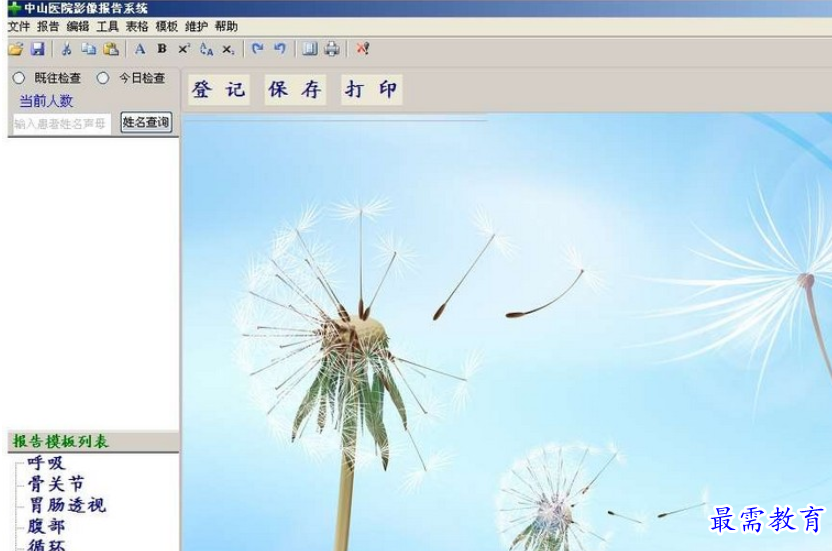Open file via folder toolbar icon
832x551 pixels.
(16, 49)
